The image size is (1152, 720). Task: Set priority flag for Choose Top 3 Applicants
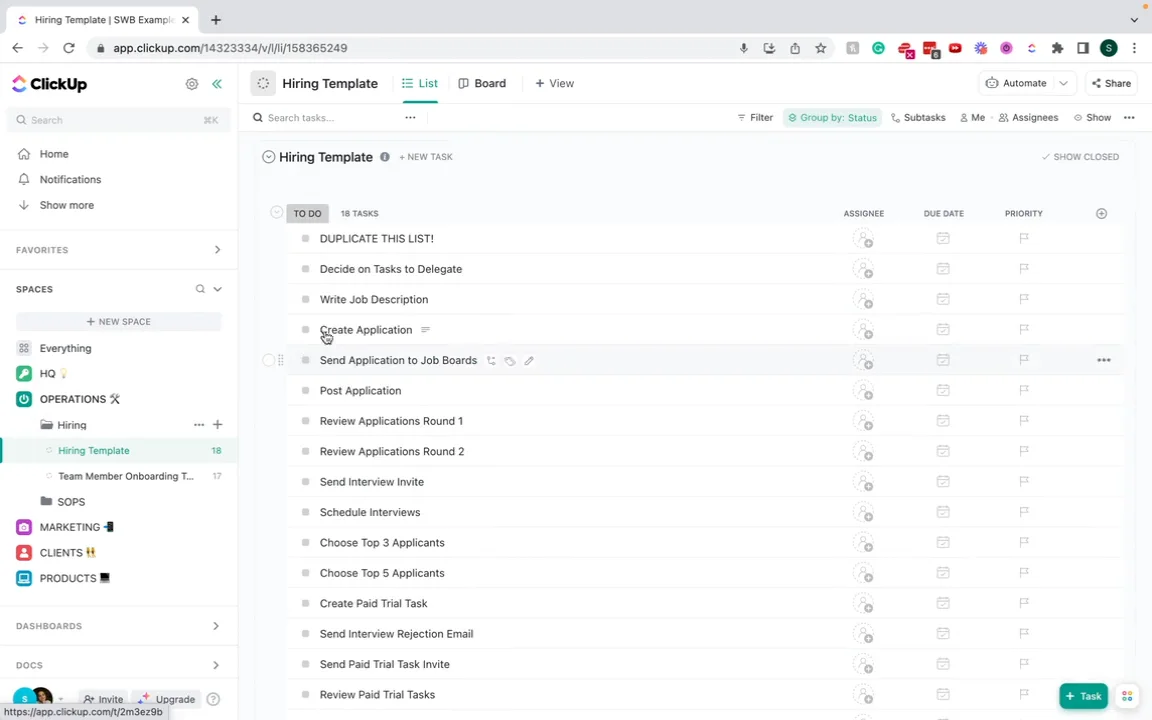(1023, 542)
